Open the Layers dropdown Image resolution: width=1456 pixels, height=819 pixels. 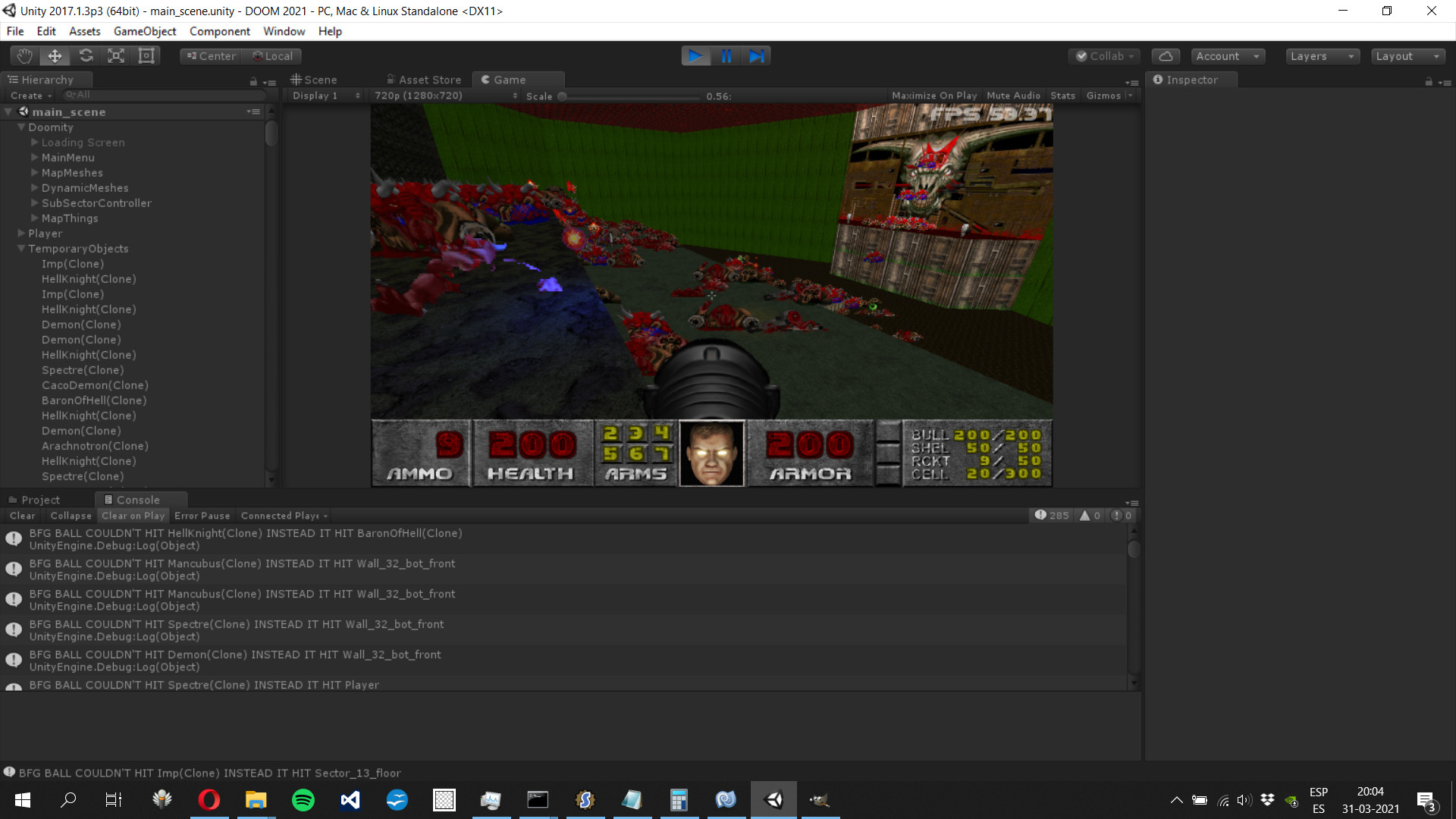pos(1323,56)
